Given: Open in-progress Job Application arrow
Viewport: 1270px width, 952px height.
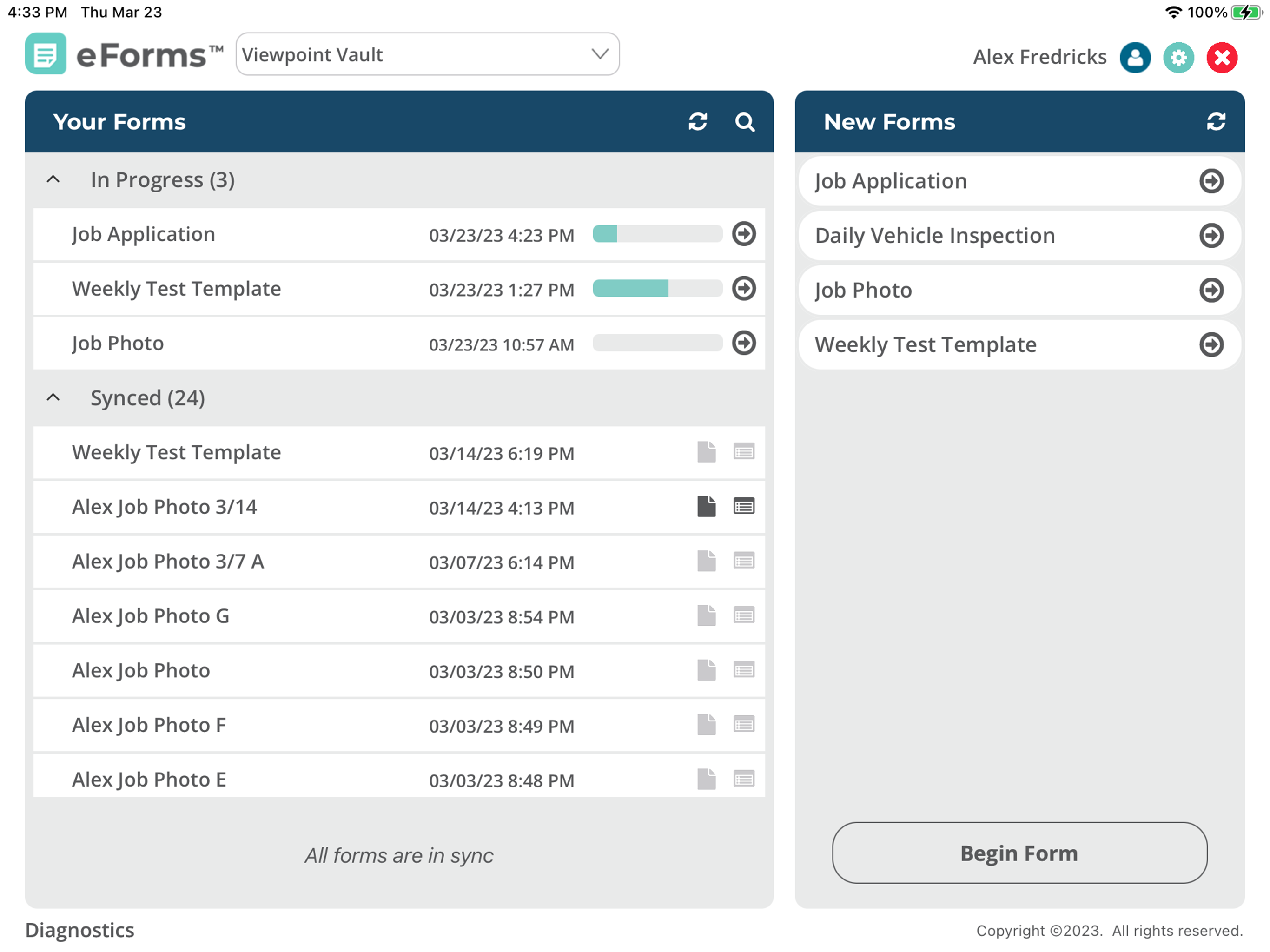Looking at the screenshot, I should (744, 234).
